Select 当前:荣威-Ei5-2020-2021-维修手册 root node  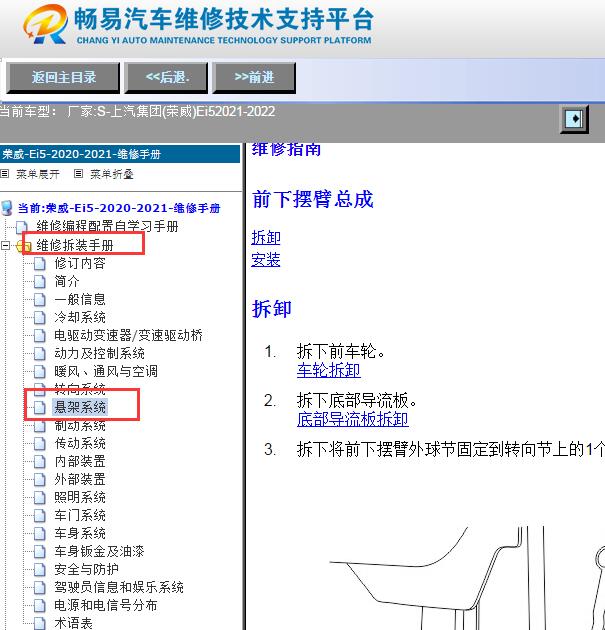pos(119,208)
